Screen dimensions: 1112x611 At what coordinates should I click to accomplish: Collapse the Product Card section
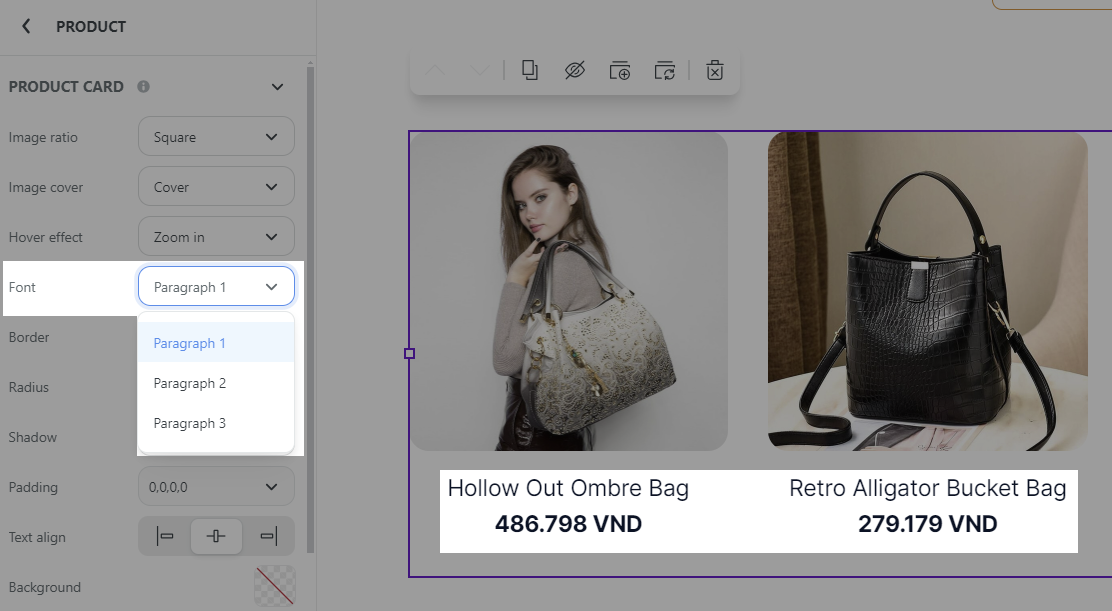278,87
